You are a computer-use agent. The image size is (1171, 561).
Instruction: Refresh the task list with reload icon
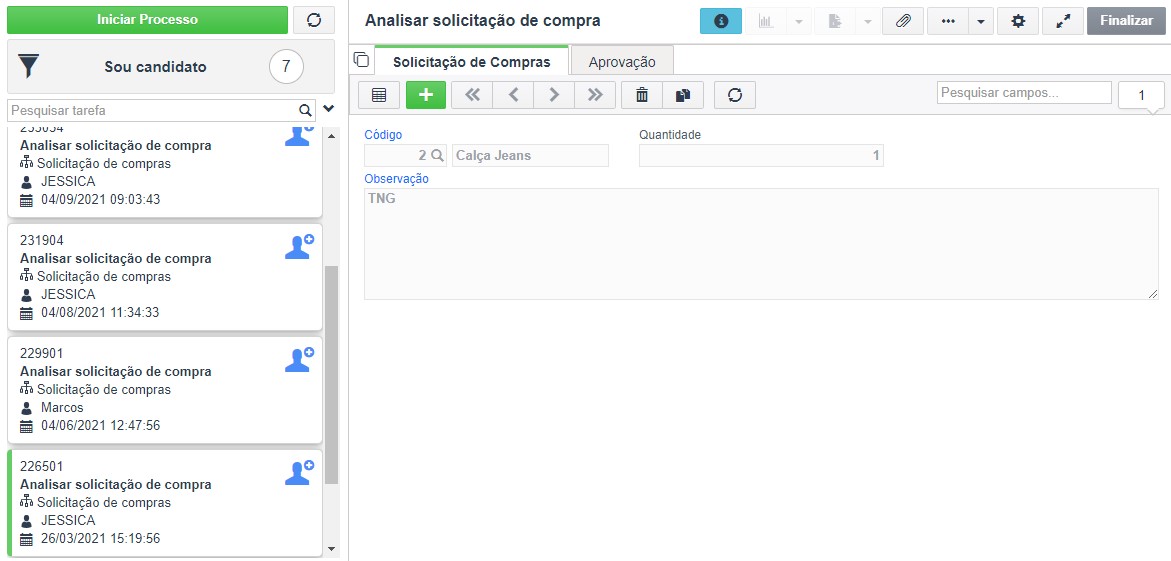coord(314,20)
